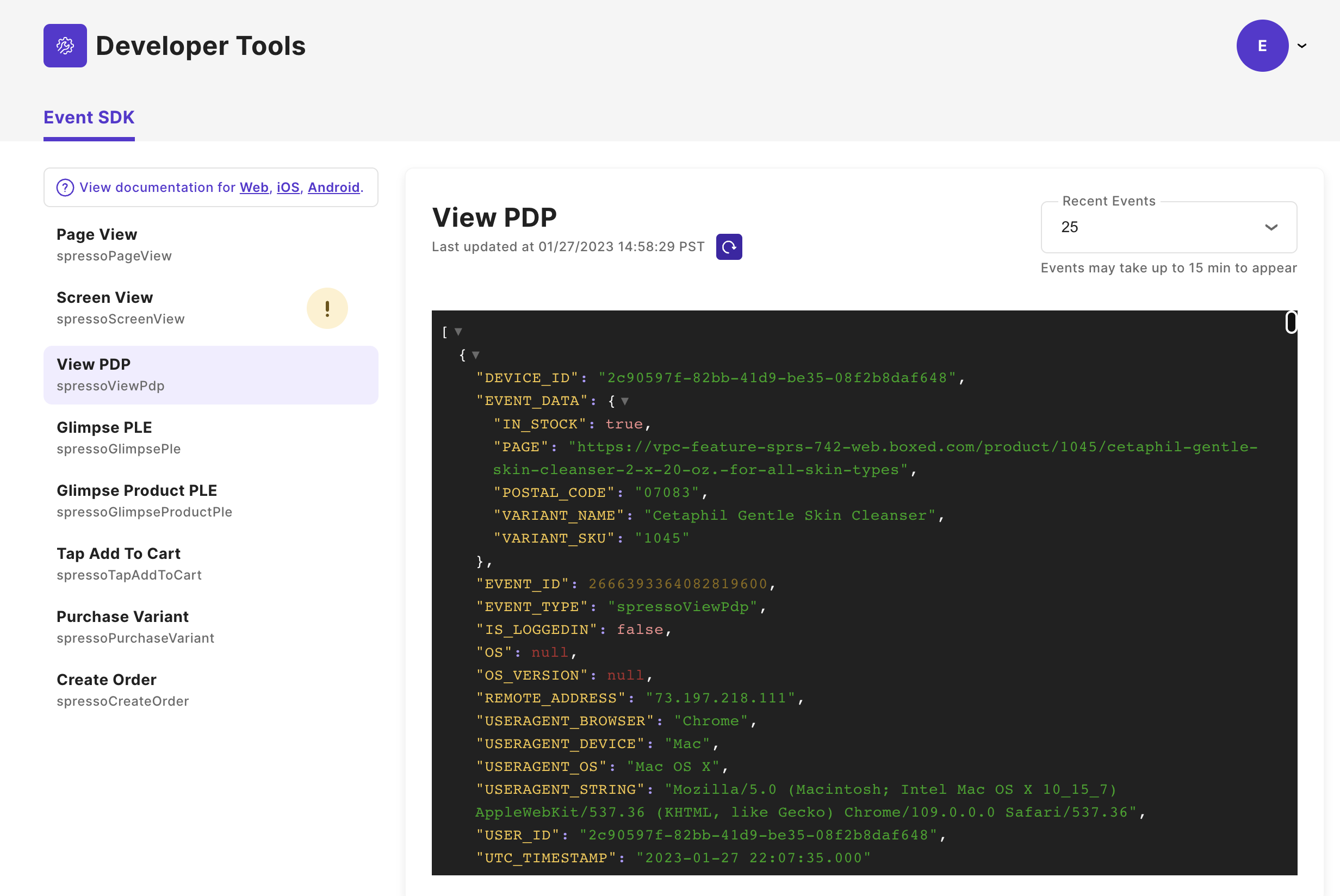This screenshot has height=896, width=1340.
Task: Click the refresh events icon button
Action: coord(729,247)
